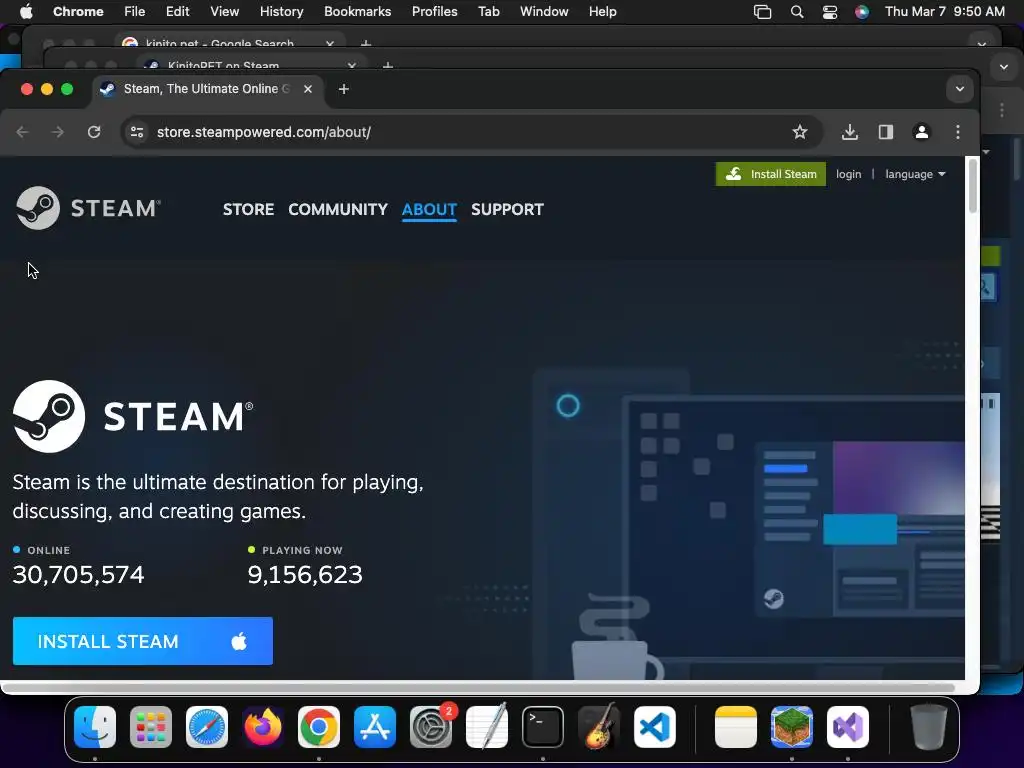The image size is (1024, 768).
Task: Open Chrome downloads icon
Action: (849, 132)
